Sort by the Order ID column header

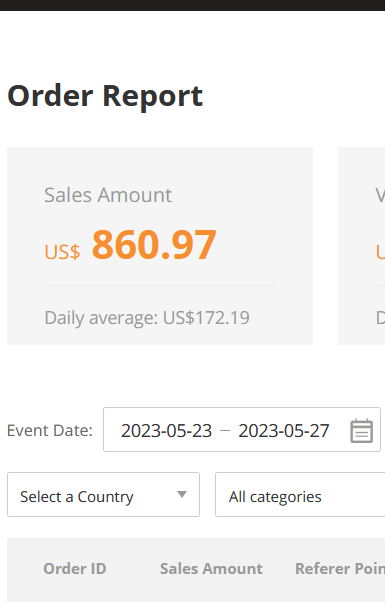tap(74, 569)
